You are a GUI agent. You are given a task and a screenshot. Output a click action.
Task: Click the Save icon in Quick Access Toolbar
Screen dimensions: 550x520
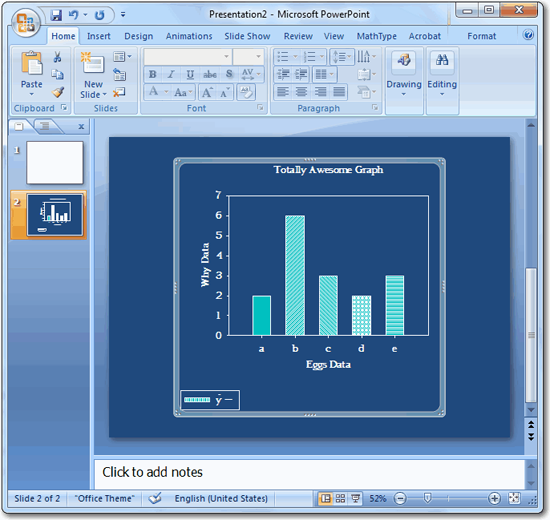click(56, 15)
